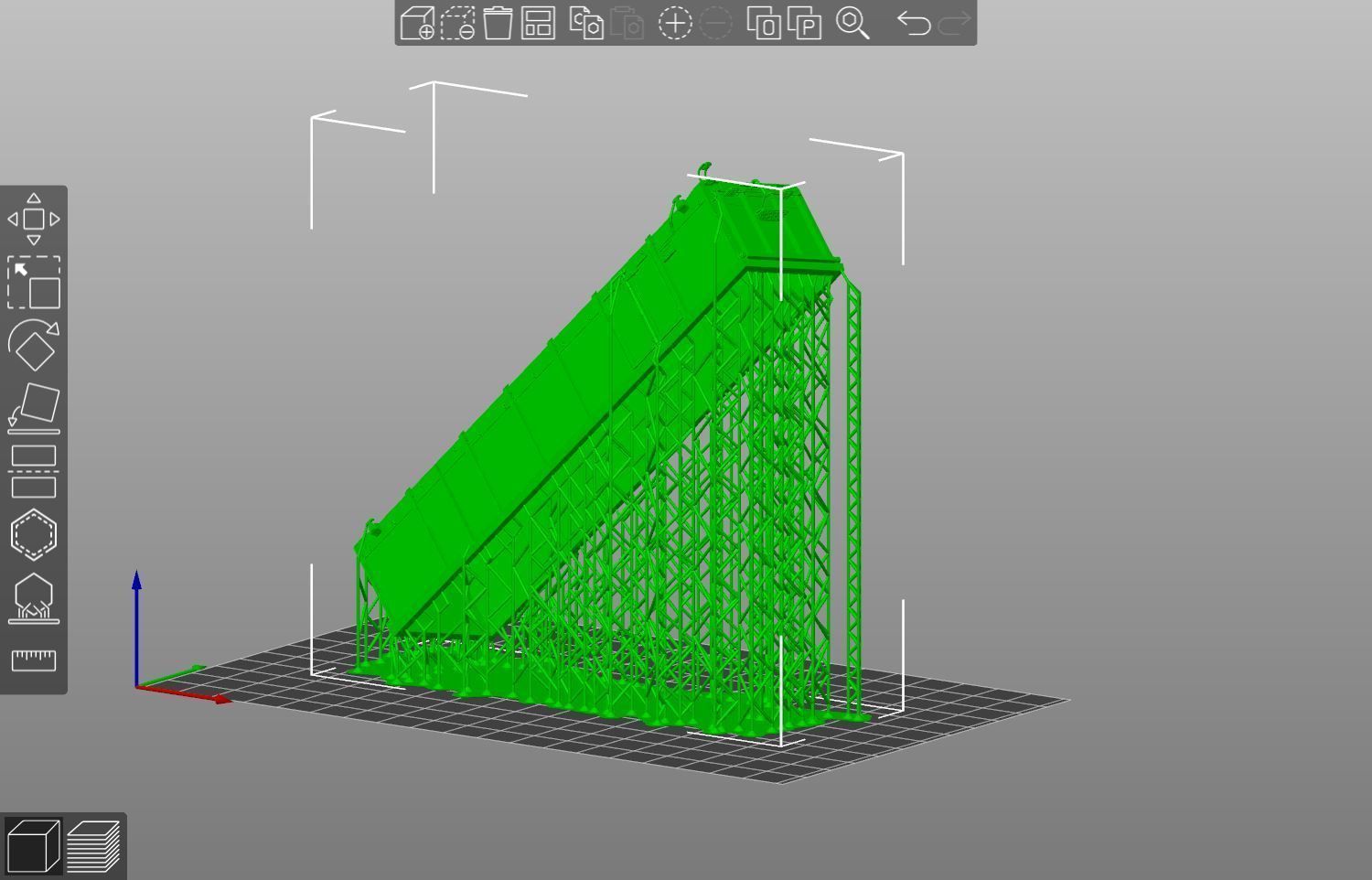Split the model to parts

pyautogui.click(x=804, y=23)
